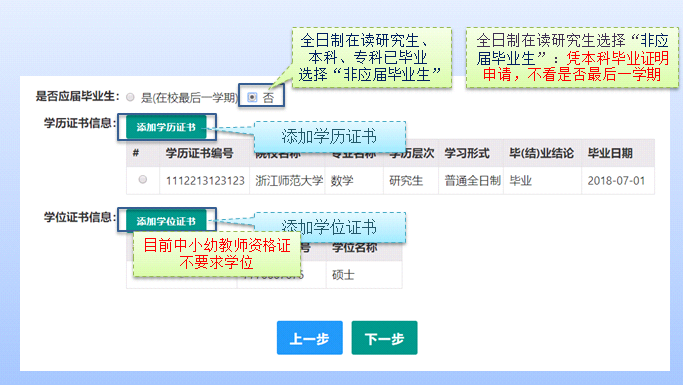Click the 是否应届毕业生 label
683x385 pixels.
(x=78, y=96)
